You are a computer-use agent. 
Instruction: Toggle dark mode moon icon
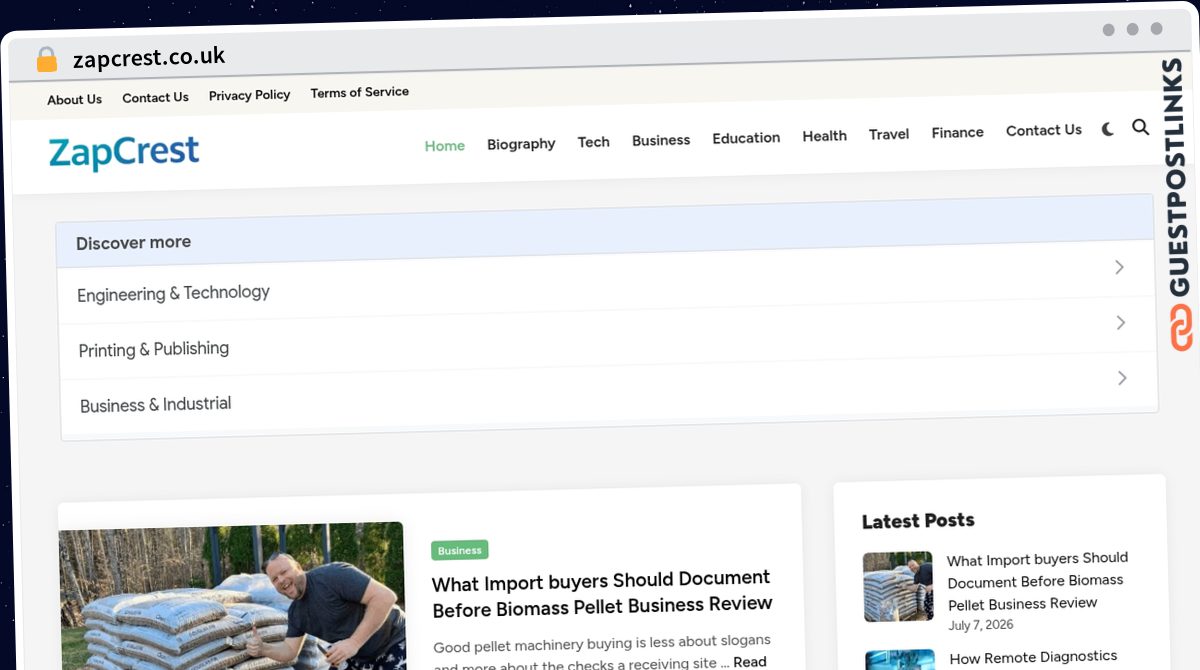pyautogui.click(x=1108, y=129)
